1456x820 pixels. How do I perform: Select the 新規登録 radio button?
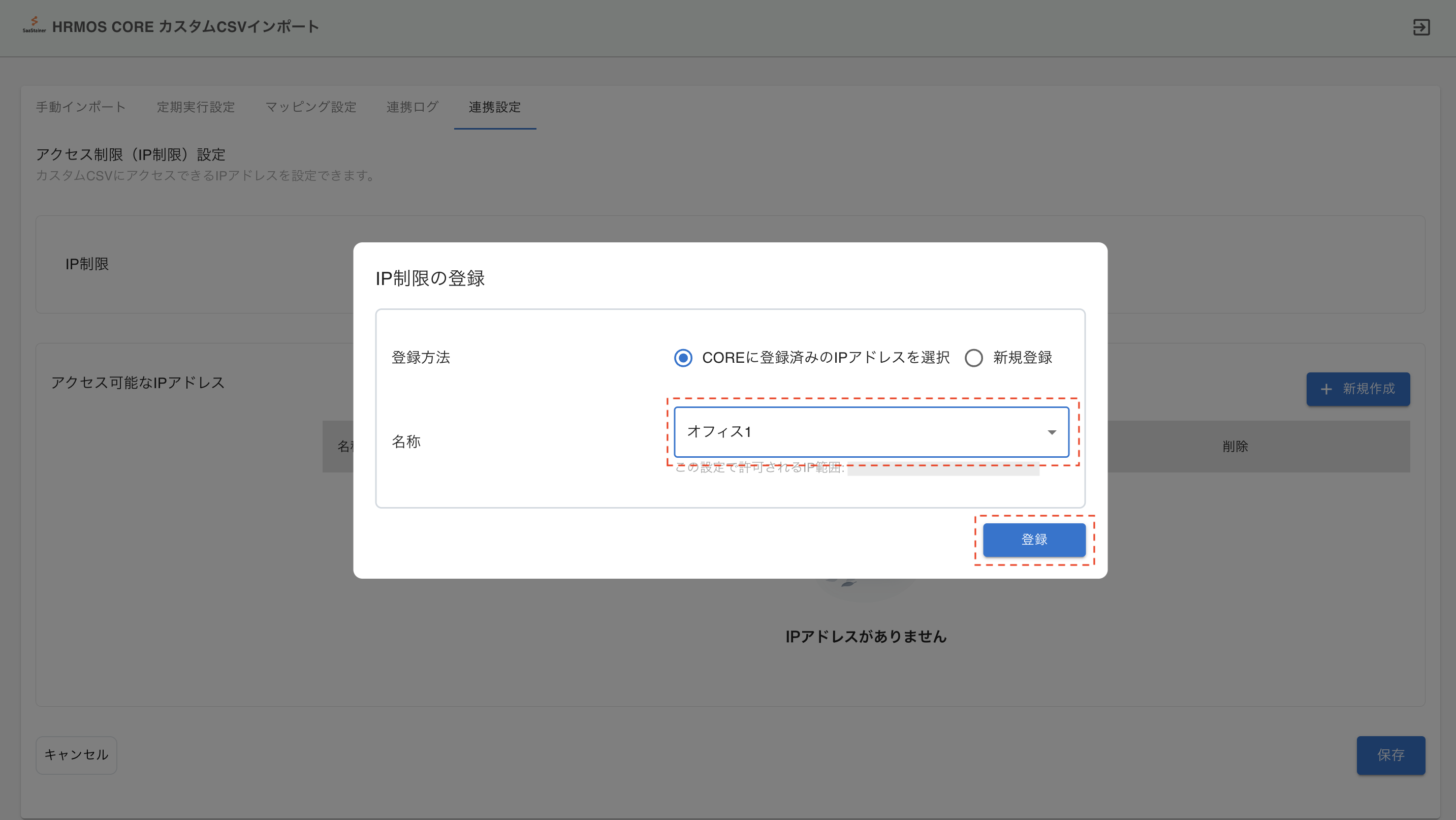point(973,358)
